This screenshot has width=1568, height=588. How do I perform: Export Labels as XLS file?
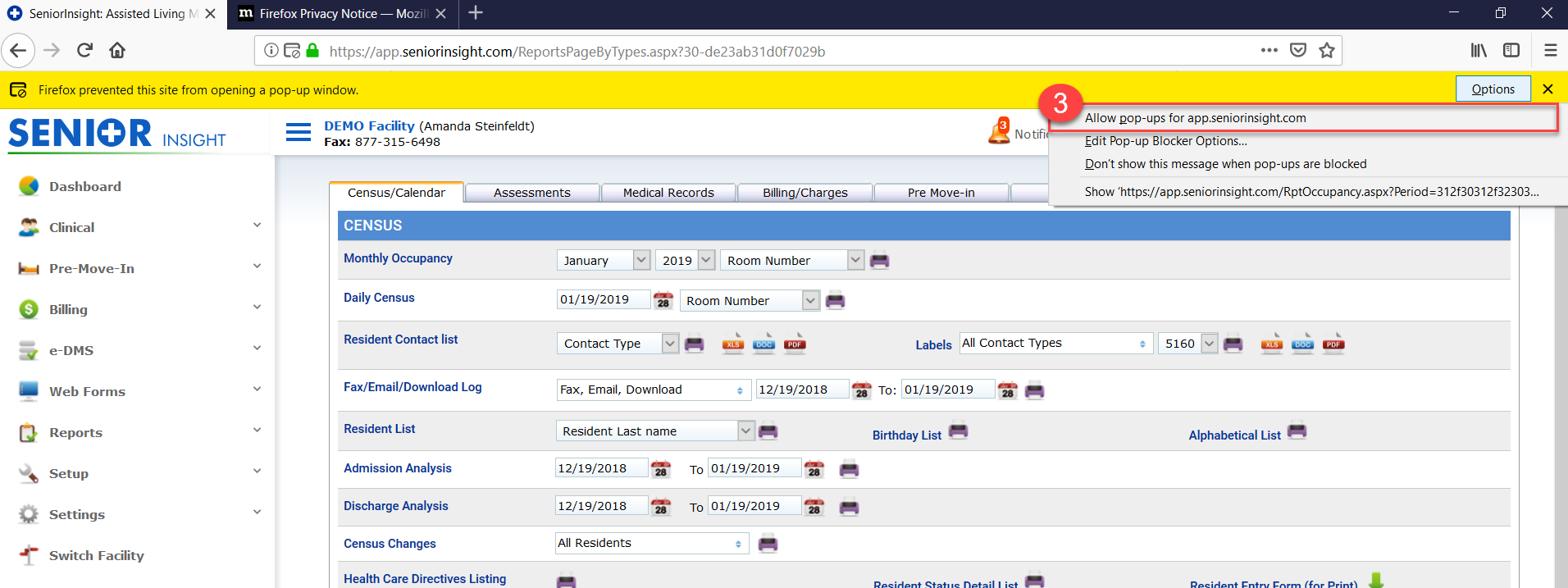click(1272, 343)
